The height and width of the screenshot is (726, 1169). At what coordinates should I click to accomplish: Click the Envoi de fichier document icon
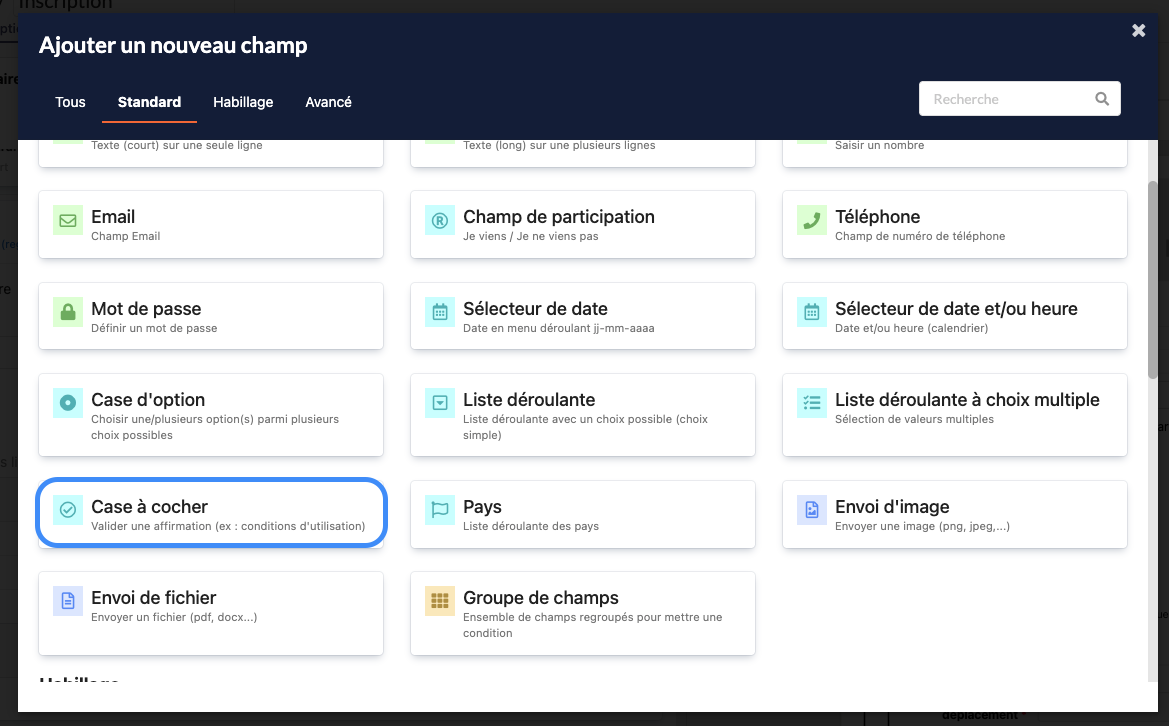tap(68, 601)
